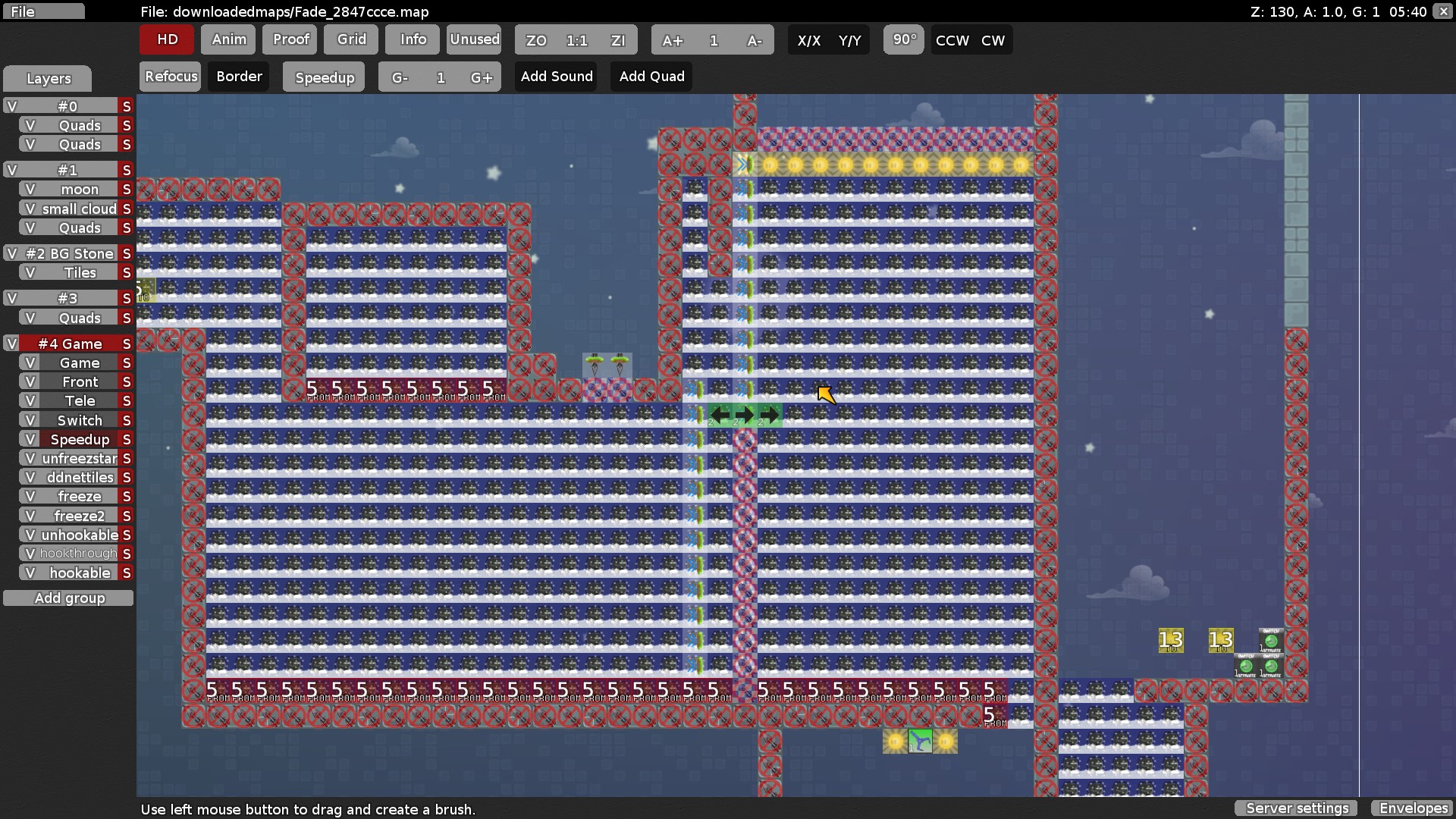1456x819 pixels.
Task: Toggle visibility of the moon layer
Action: pos(30,189)
